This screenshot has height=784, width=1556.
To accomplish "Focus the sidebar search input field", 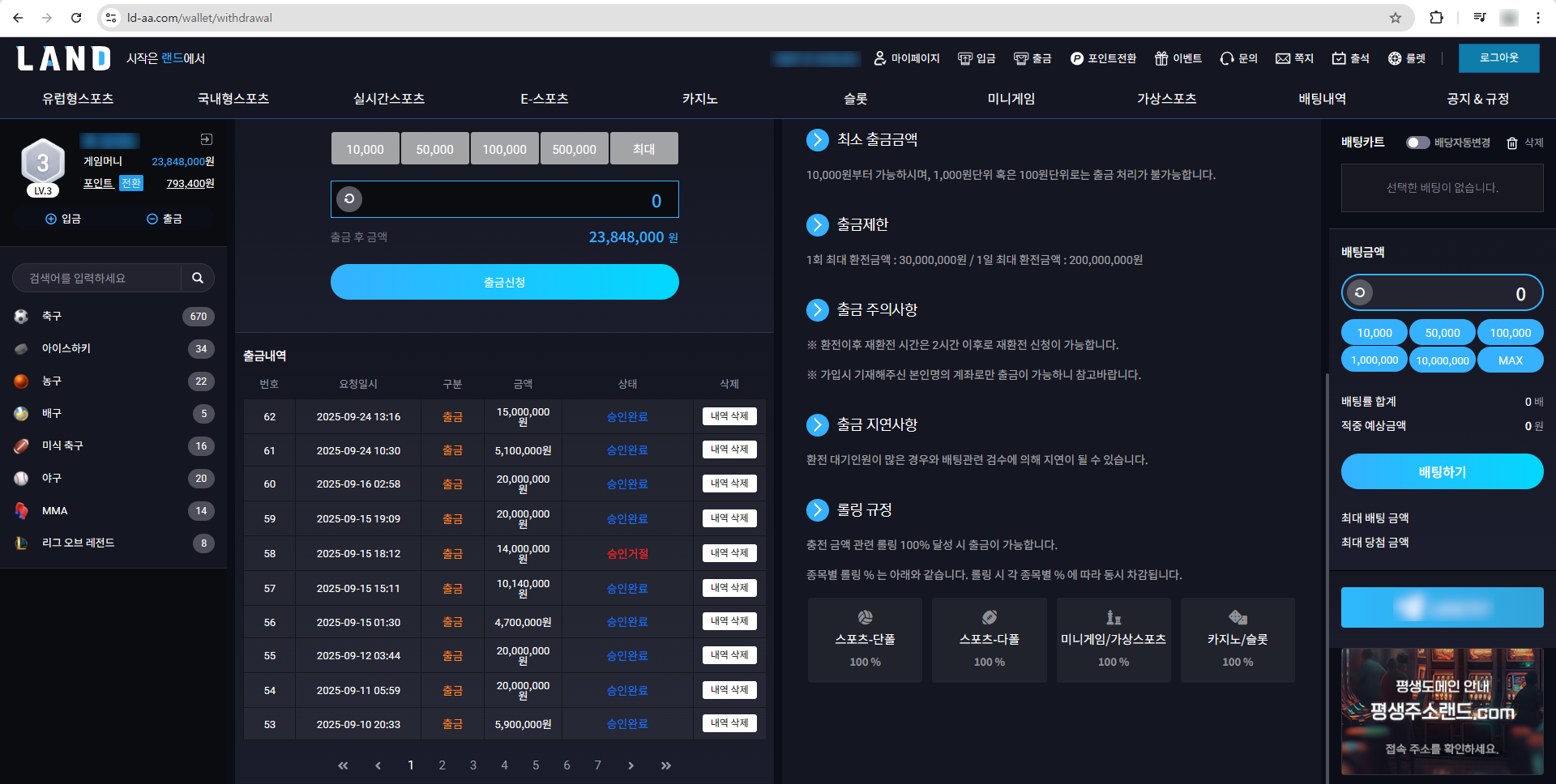I will coord(97,278).
